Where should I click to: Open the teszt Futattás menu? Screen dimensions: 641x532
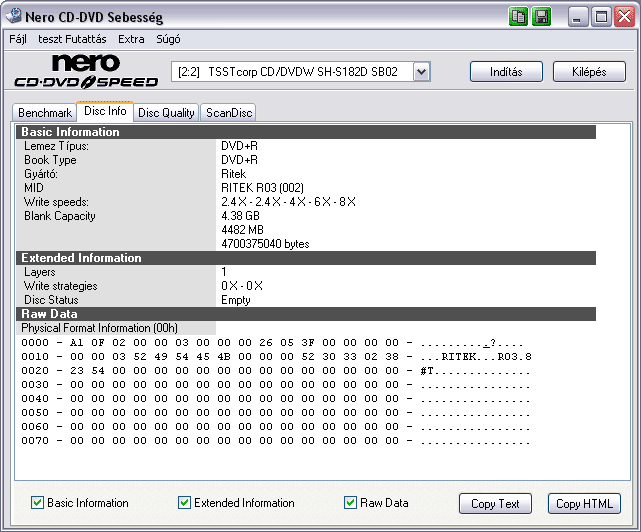coord(72,39)
